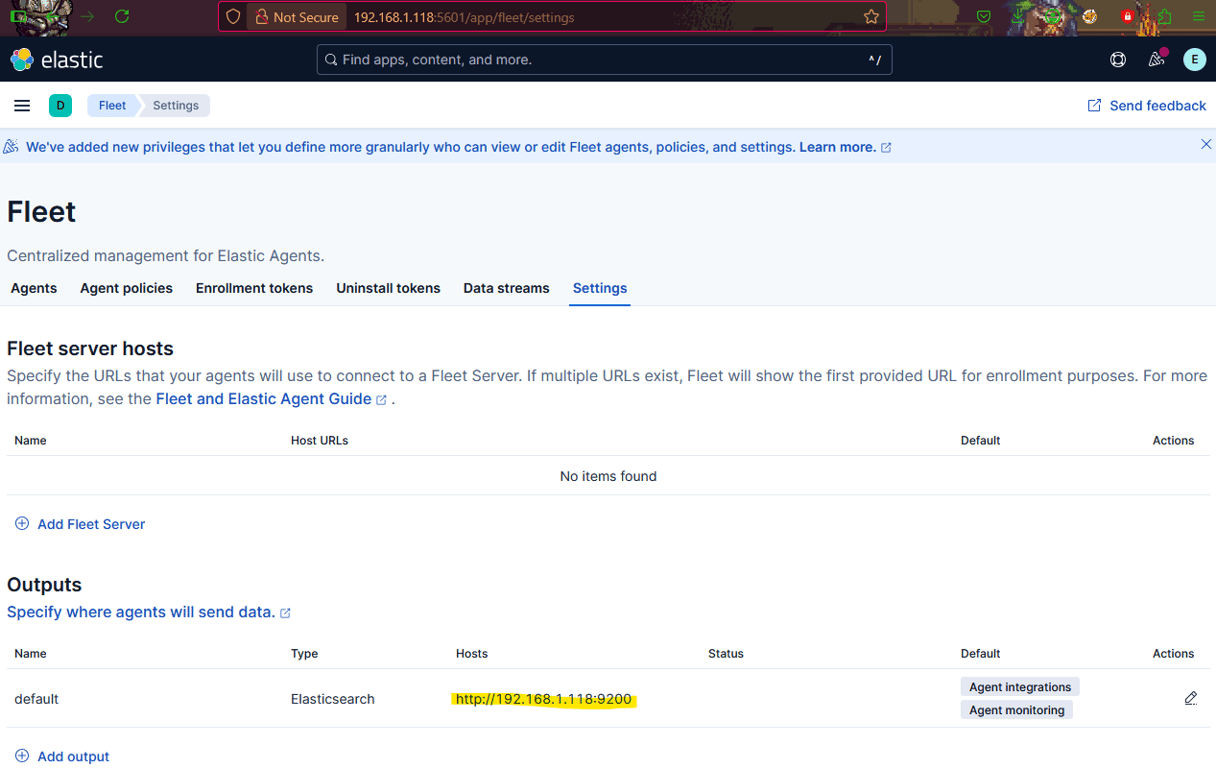Open the Send feedback link
This screenshot has width=1216, height=768.
coord(1147,105)
